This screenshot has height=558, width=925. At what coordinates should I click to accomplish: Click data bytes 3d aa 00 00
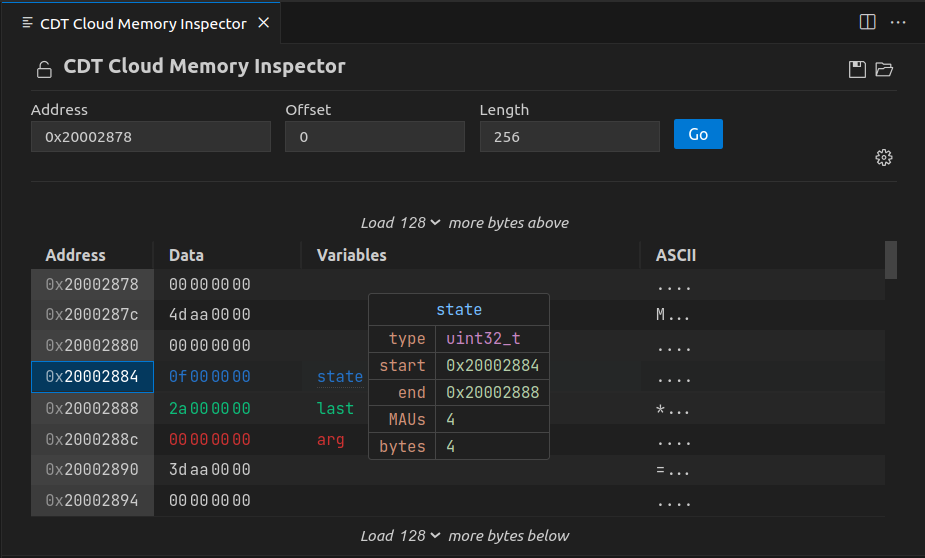pyautogui.click(x=209, y=470)
